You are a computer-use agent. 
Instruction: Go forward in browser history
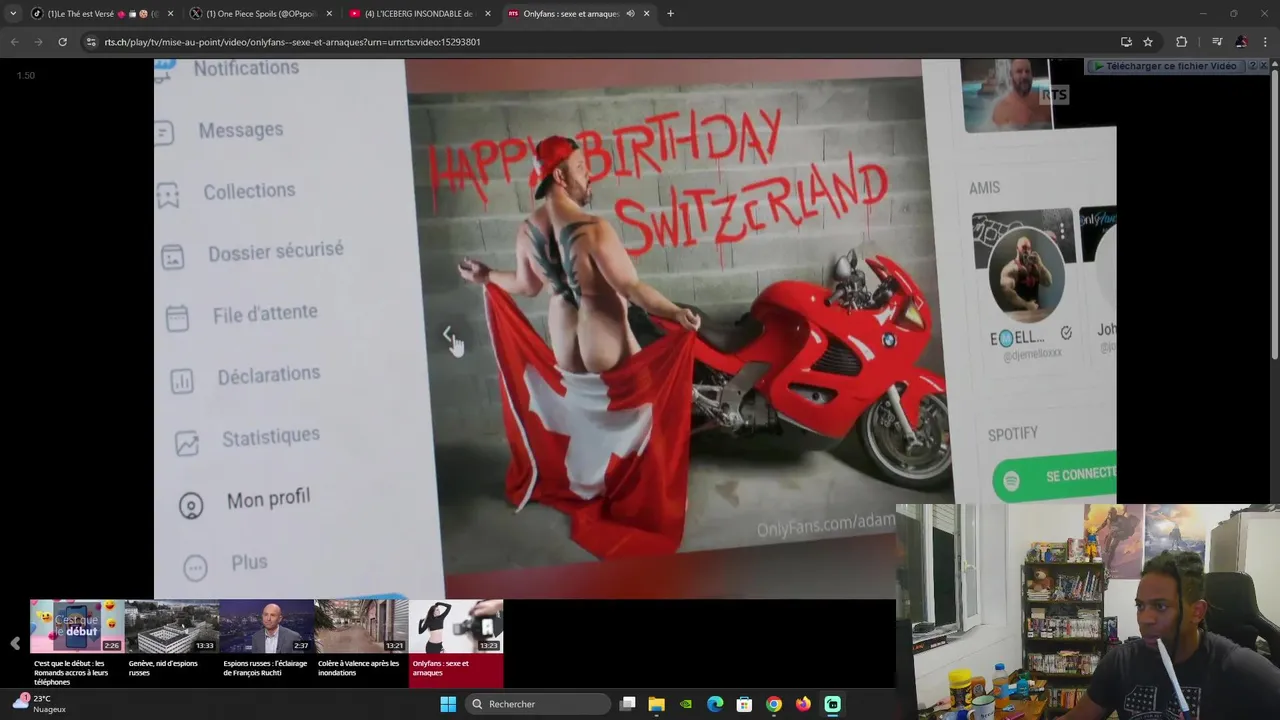(x=38, y=42)
